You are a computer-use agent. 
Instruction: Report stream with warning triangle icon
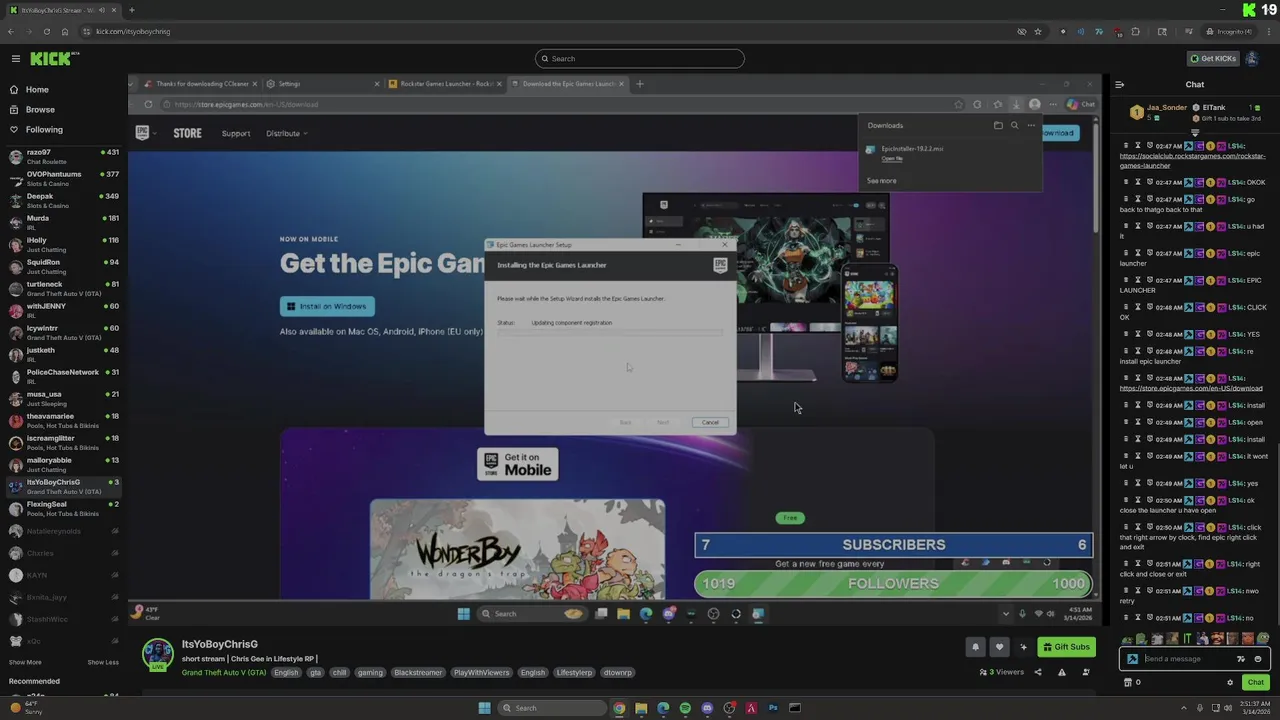pos(1062,672)
